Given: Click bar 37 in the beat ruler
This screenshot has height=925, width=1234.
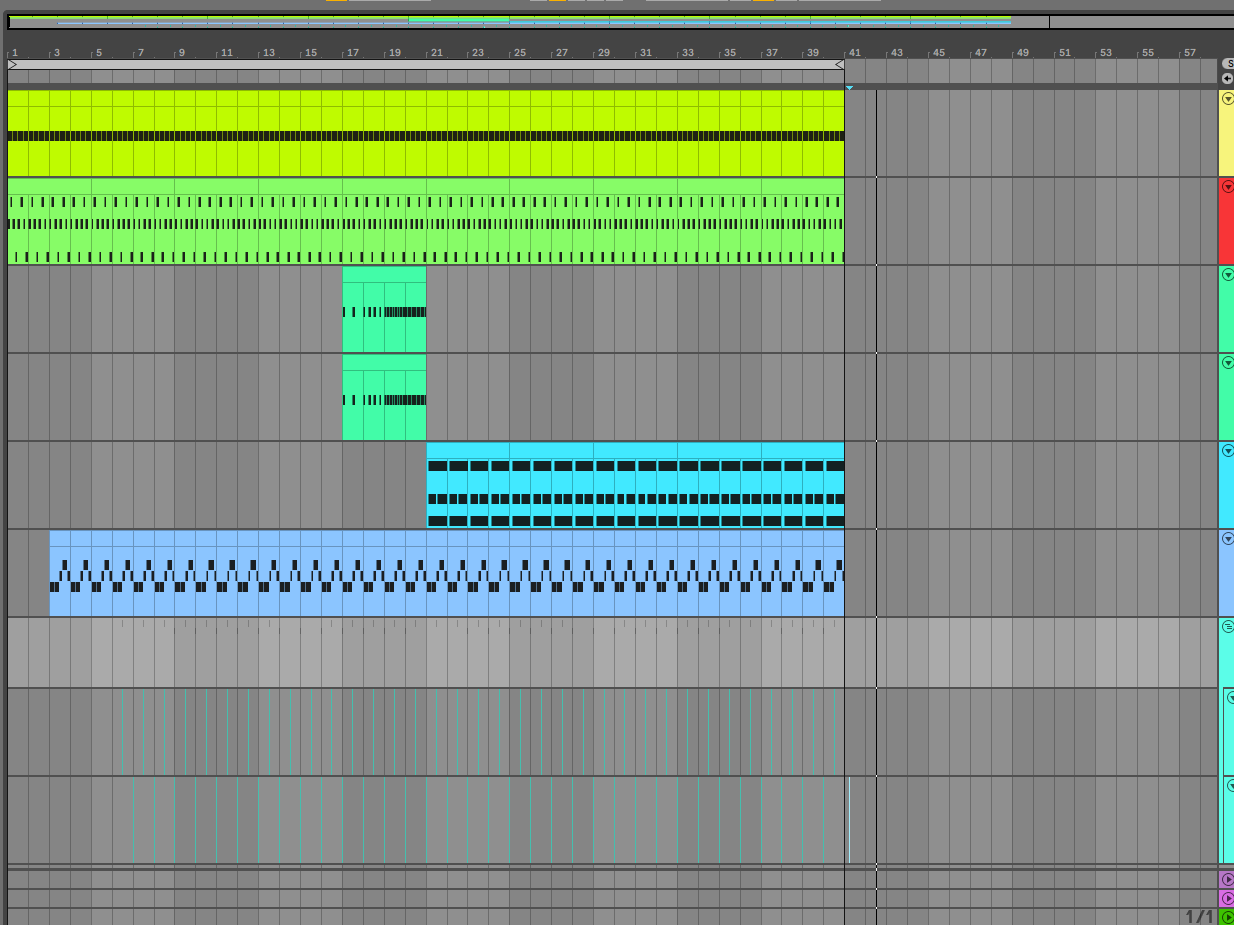Looking at the screenshot, I should 771,53.
